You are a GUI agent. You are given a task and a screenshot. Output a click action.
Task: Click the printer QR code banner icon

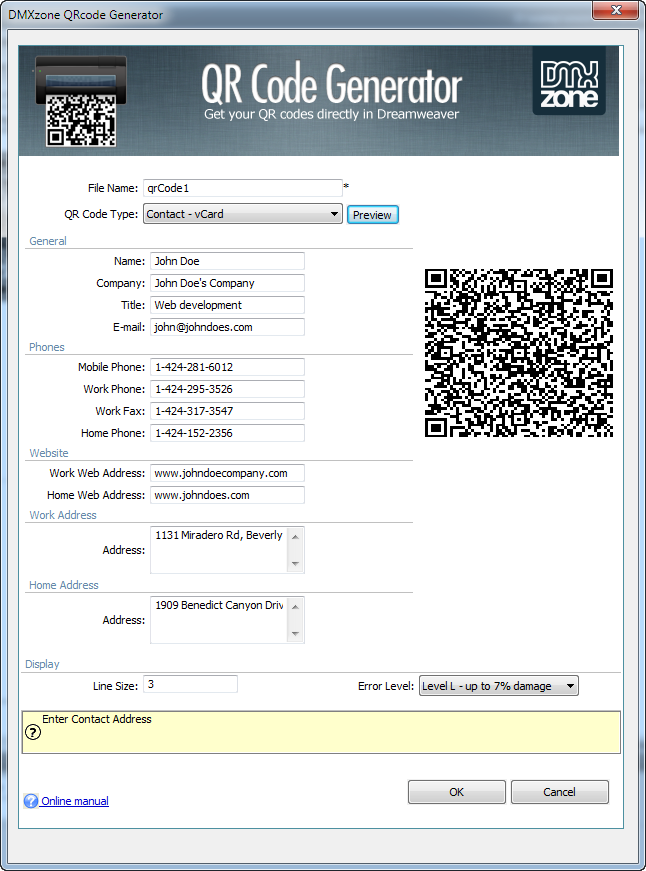(x=81, y=101)
